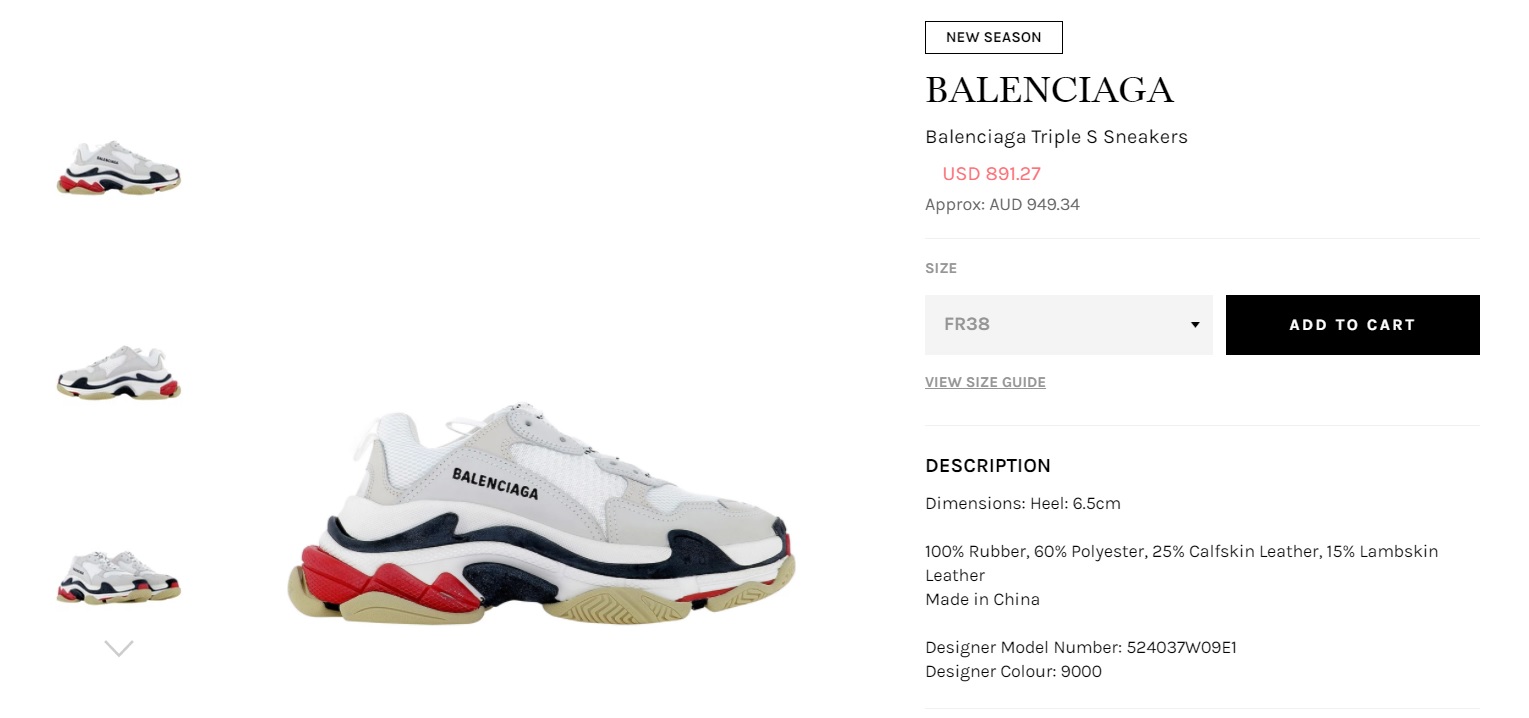Select the third thumbnail showing both sneakers
This screenshot has width=1529, height=718.
coord(119,577)
